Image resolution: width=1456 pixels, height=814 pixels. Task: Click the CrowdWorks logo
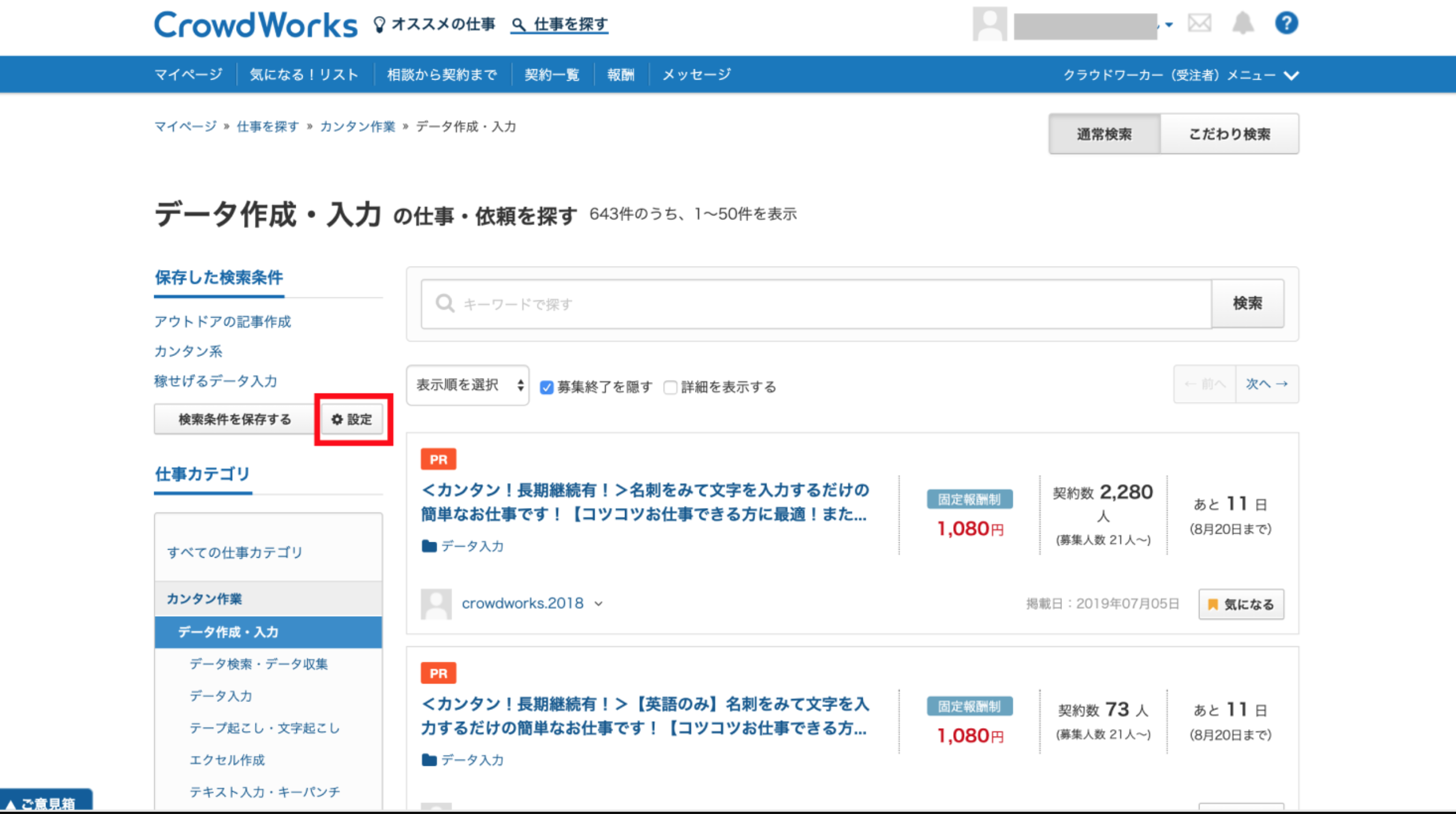(x=256, y=25)
